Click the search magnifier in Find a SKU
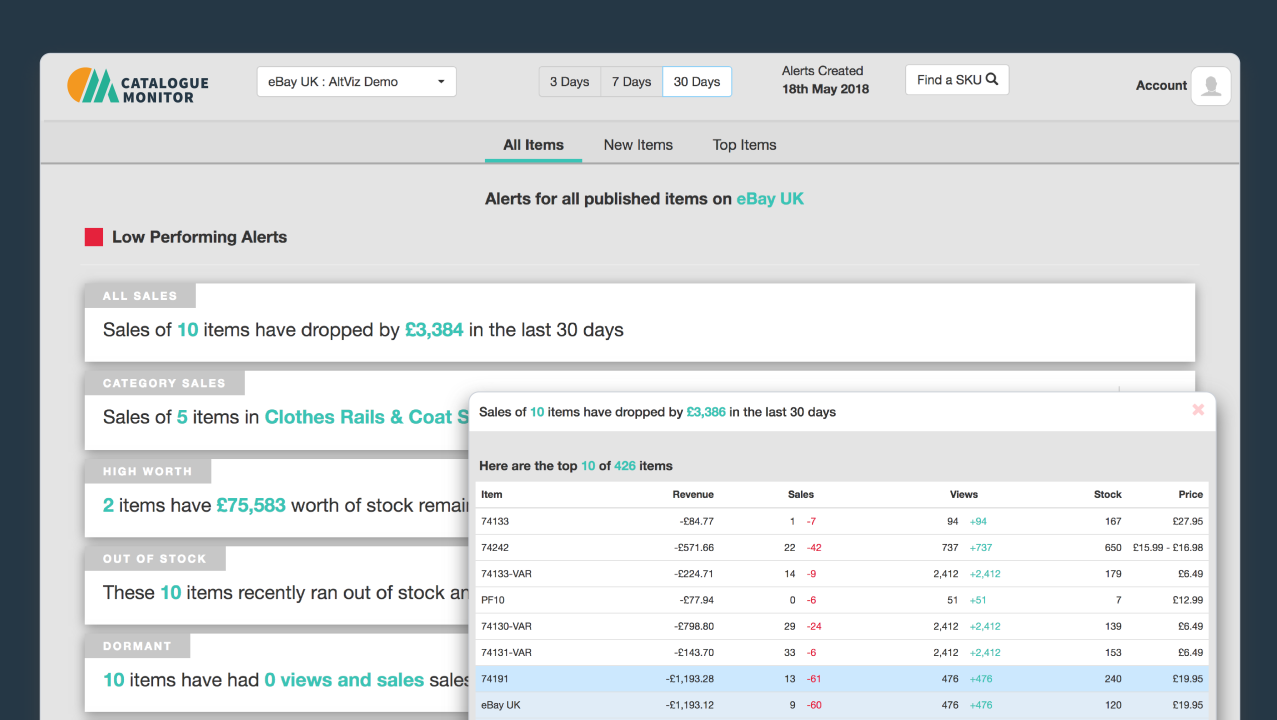This screenshot has height=720, width=1277. [992, 80]
